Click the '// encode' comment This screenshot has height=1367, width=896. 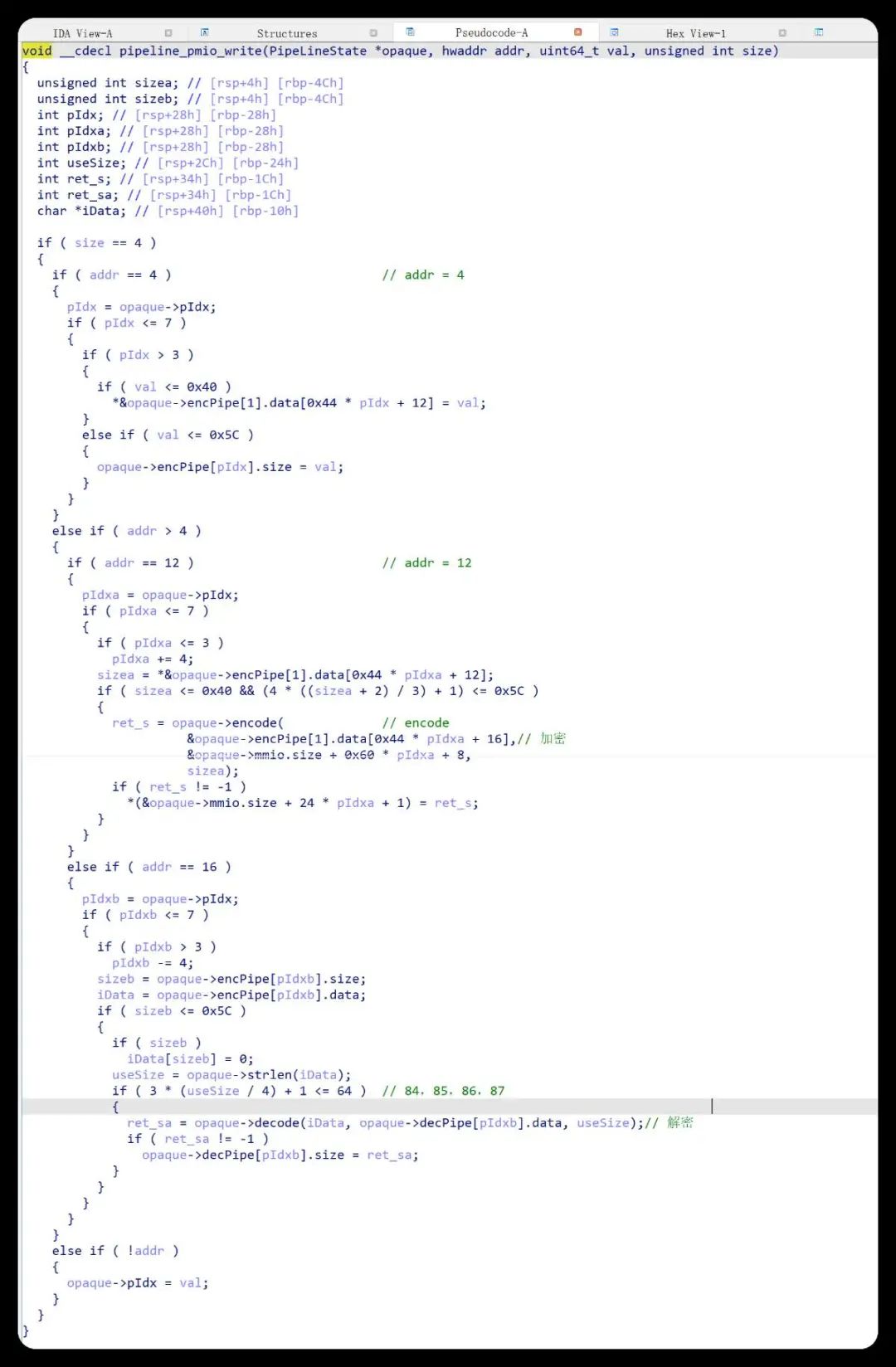coord(416,722)
